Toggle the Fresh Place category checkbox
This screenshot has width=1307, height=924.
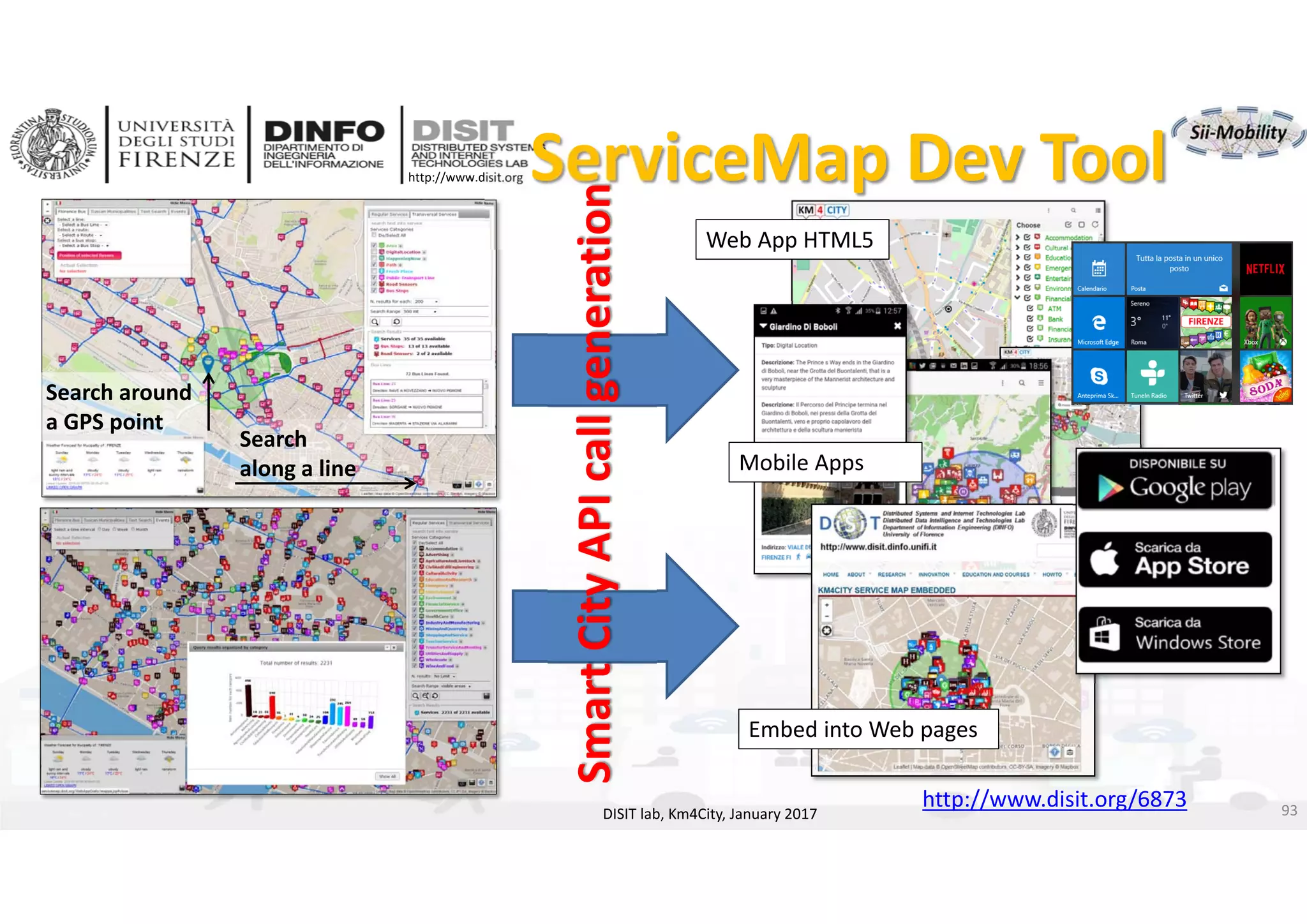[x=374, y=271]
